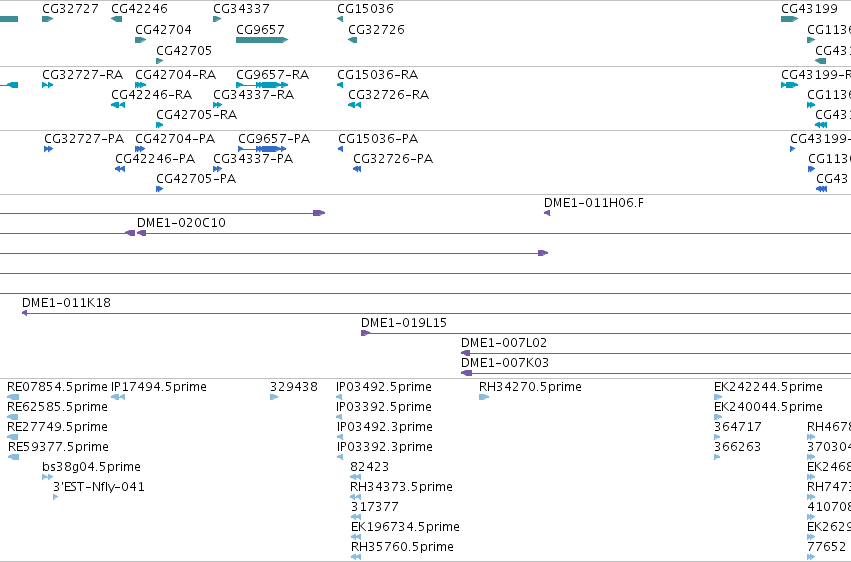851x562 pixels.
Task: Open the CG32726-RA transcript label
Action: pyautogui.click(x=388, y=95)
